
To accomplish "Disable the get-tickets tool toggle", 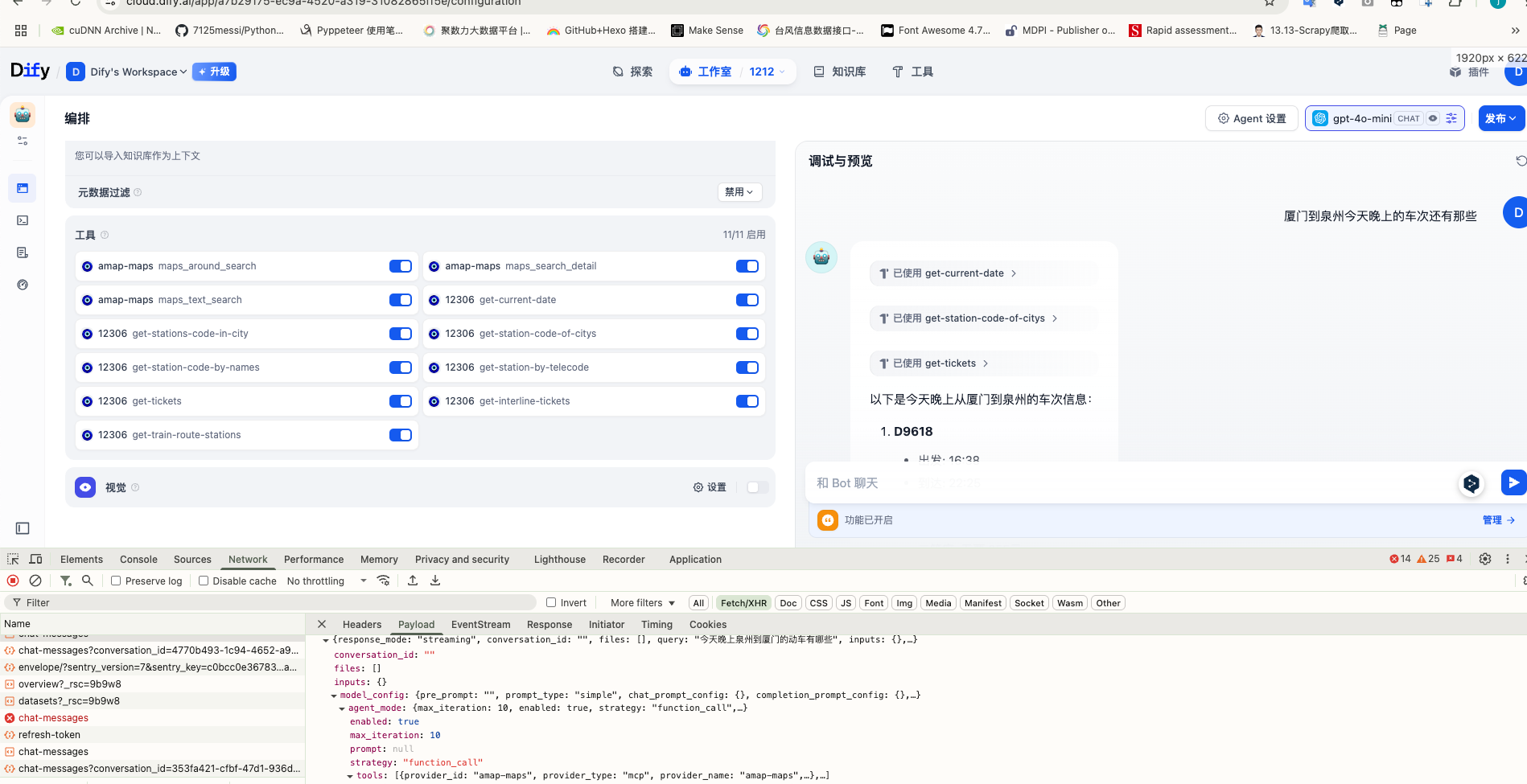I will coord(401,401).
